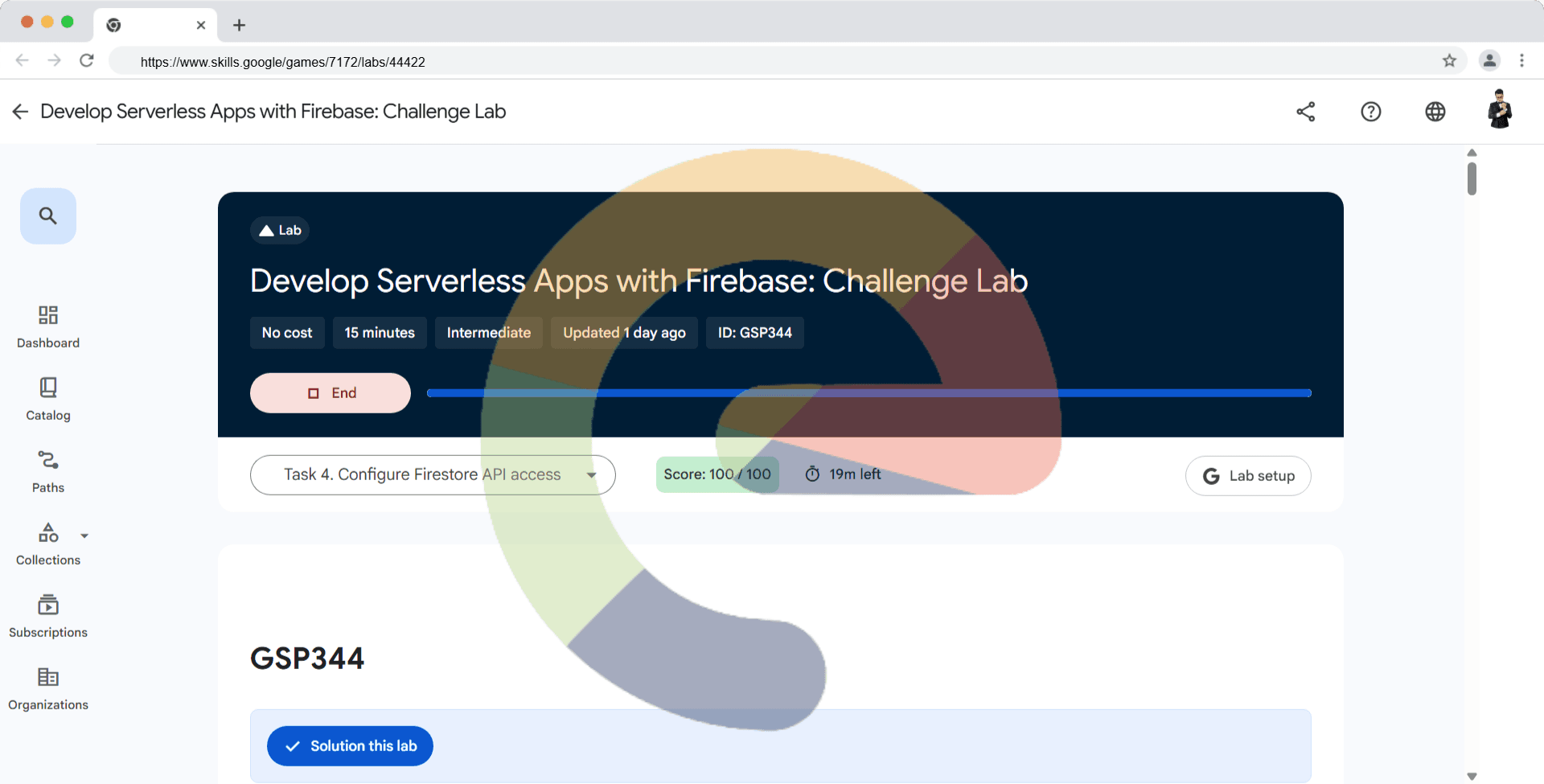
Task: Open the Task 4 Configure Firestore dropdown
Action: pyautogui.click(x=433, y=475)
